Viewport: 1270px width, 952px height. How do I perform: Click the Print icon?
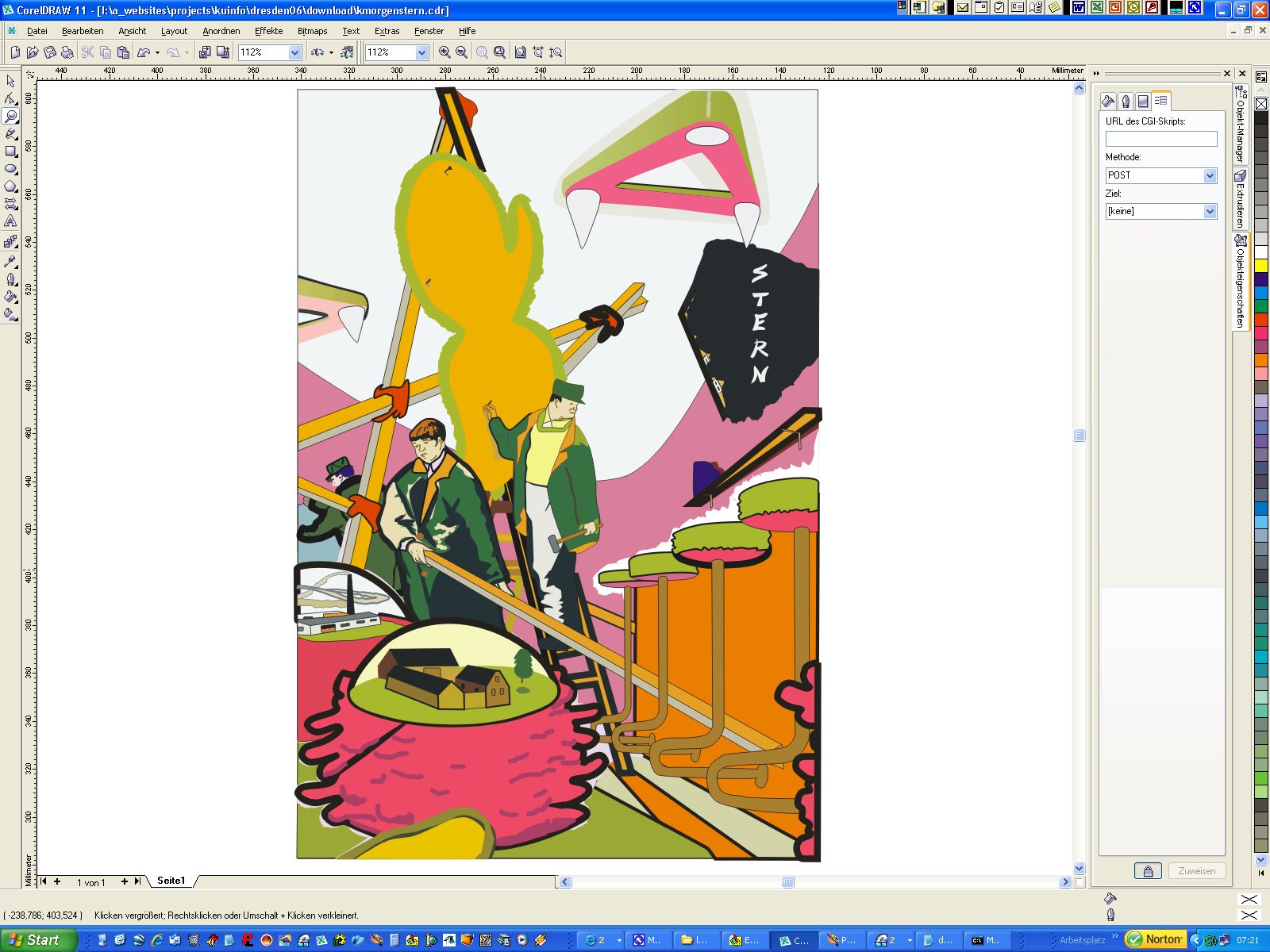[67, 52]
